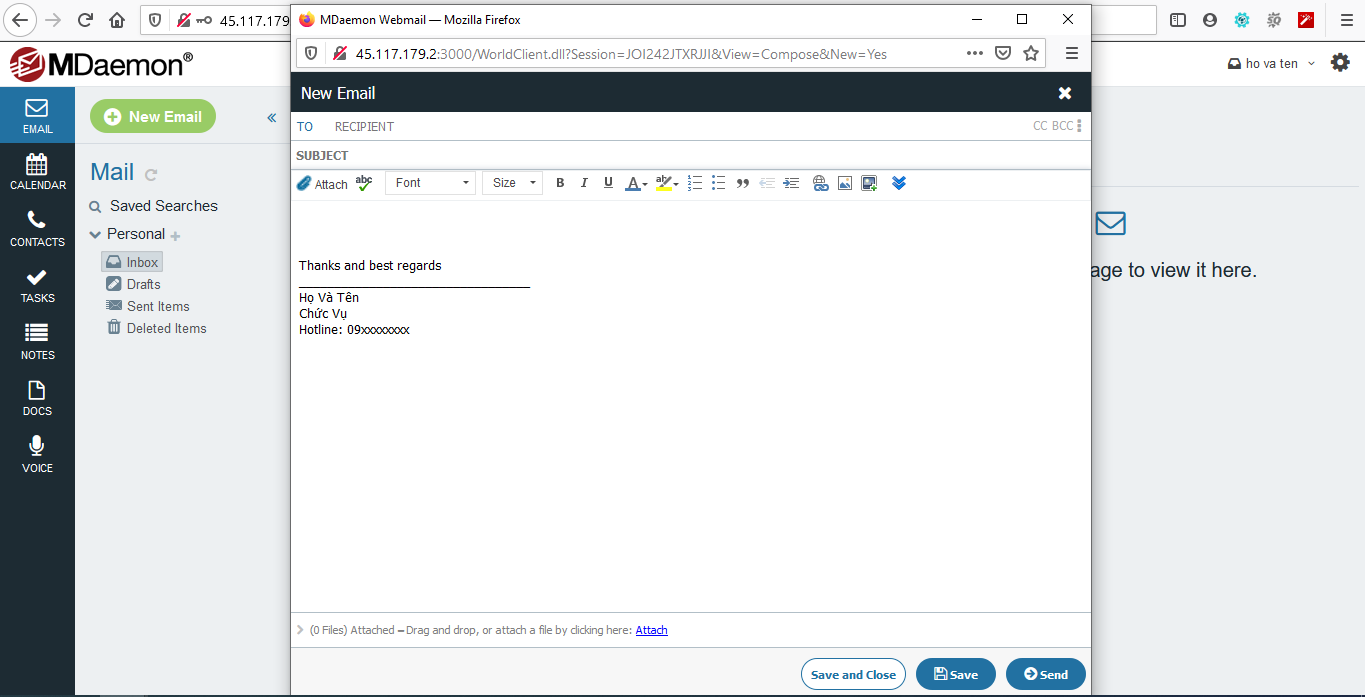
Task: Open the popup window hamburger menu
Action: point(1072,54)
